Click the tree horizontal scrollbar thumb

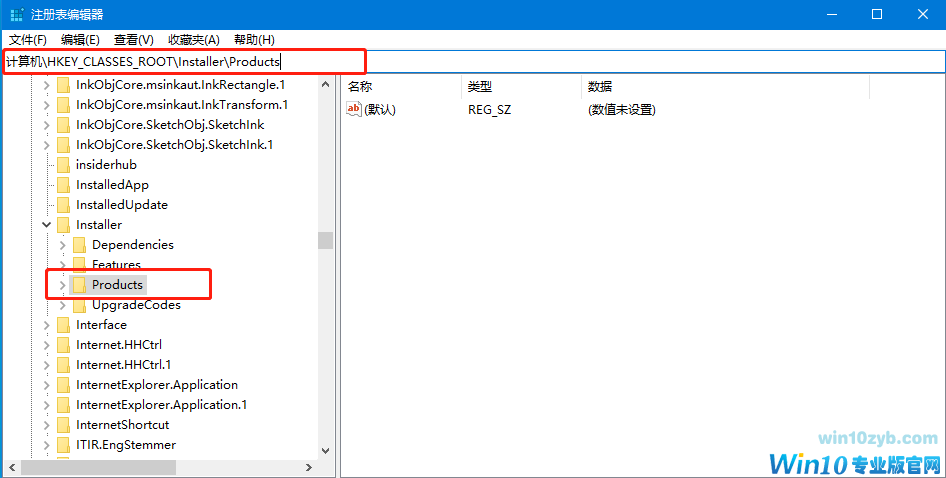[98, 467]
